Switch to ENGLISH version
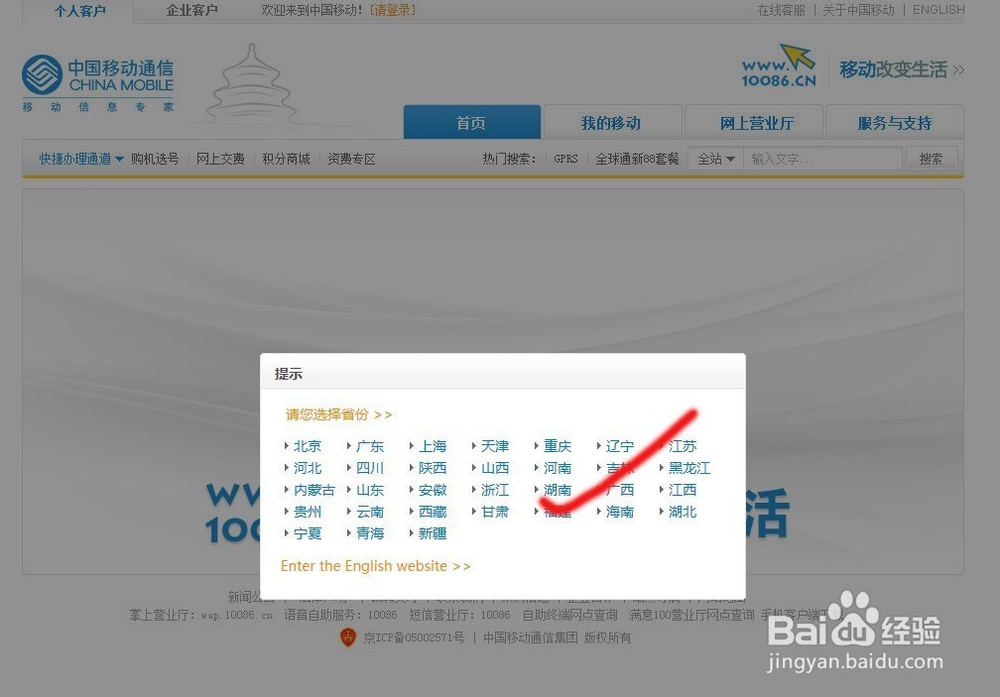Viewport: 1000px width, 697px height. 938,10
